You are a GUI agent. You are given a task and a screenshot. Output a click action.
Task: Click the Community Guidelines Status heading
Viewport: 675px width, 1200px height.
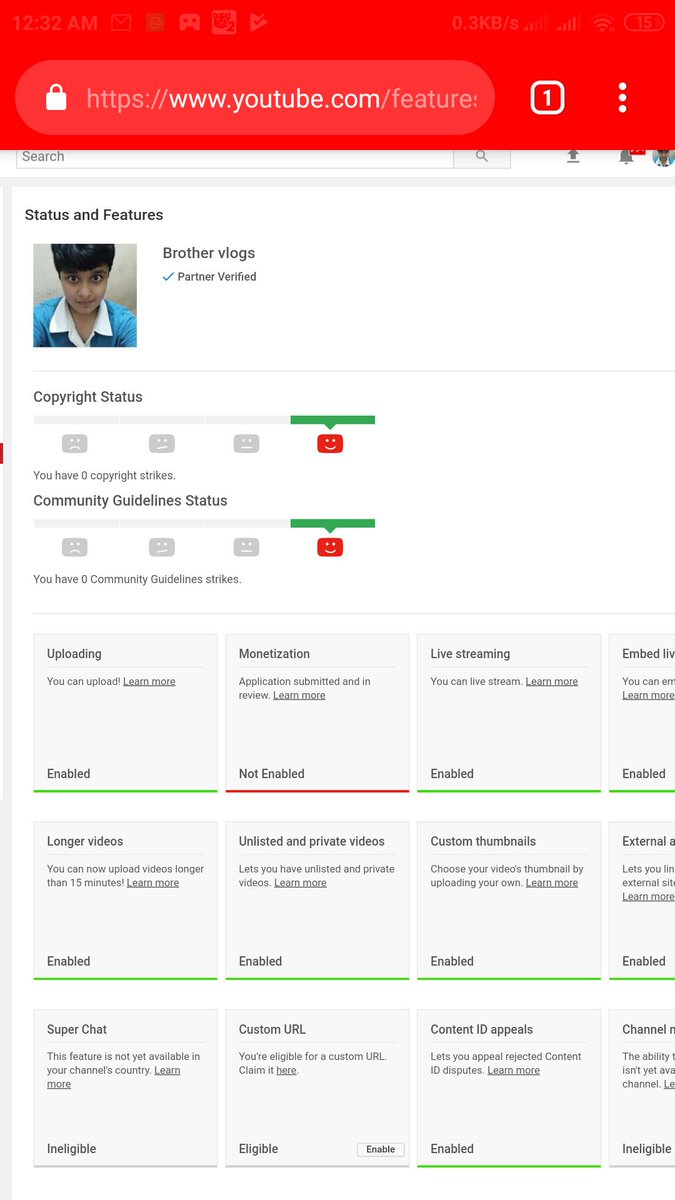point(130,501)
